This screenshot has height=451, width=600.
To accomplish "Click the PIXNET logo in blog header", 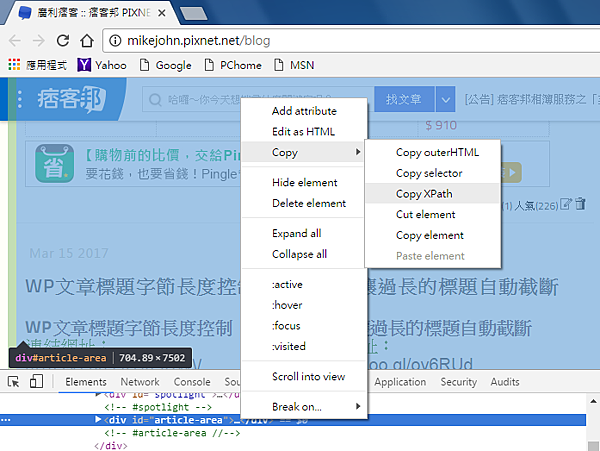I will [x=71, y=99].
